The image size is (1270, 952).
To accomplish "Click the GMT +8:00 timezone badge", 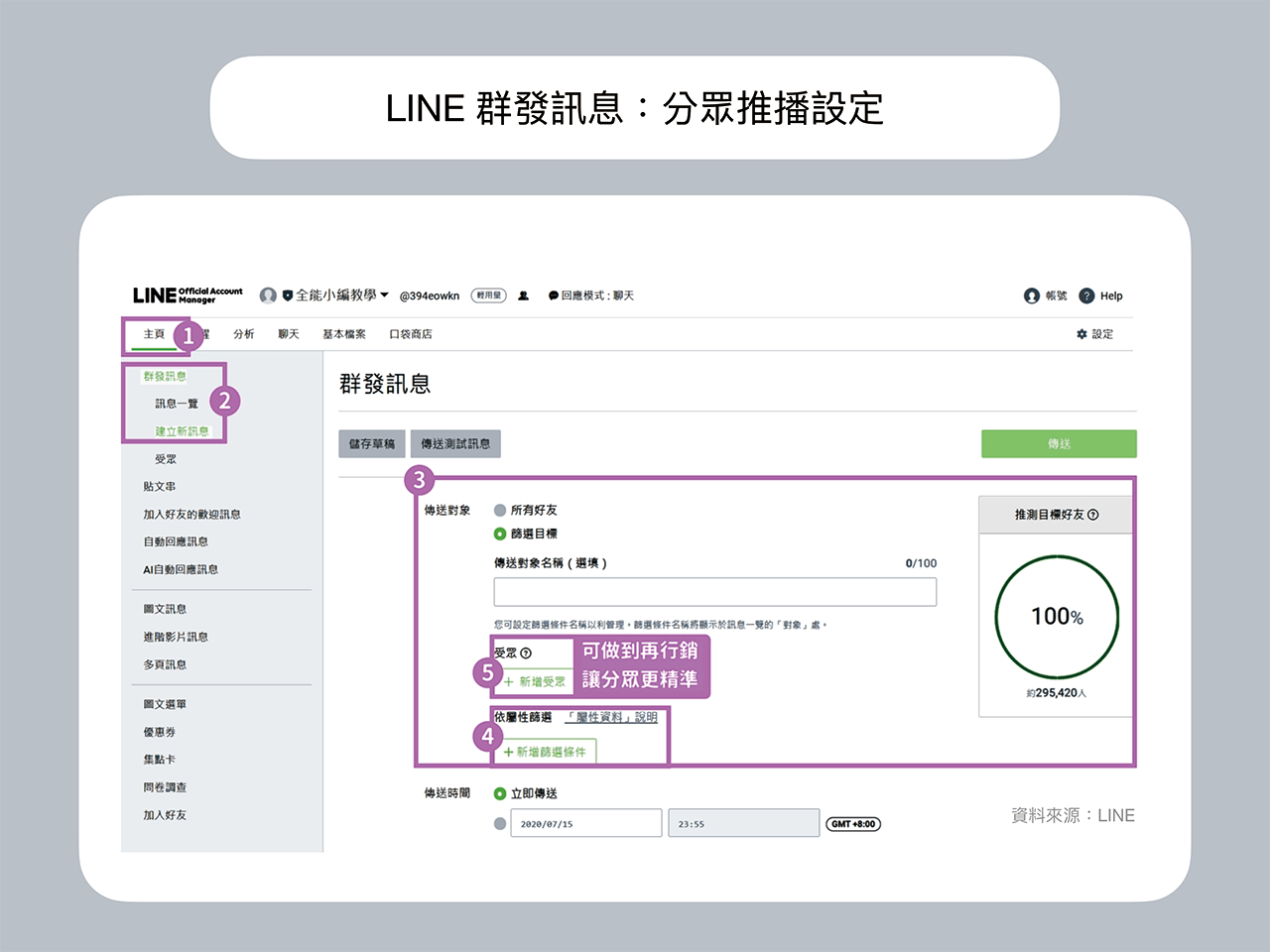I will pyautogui.click(x=853, y=824).
